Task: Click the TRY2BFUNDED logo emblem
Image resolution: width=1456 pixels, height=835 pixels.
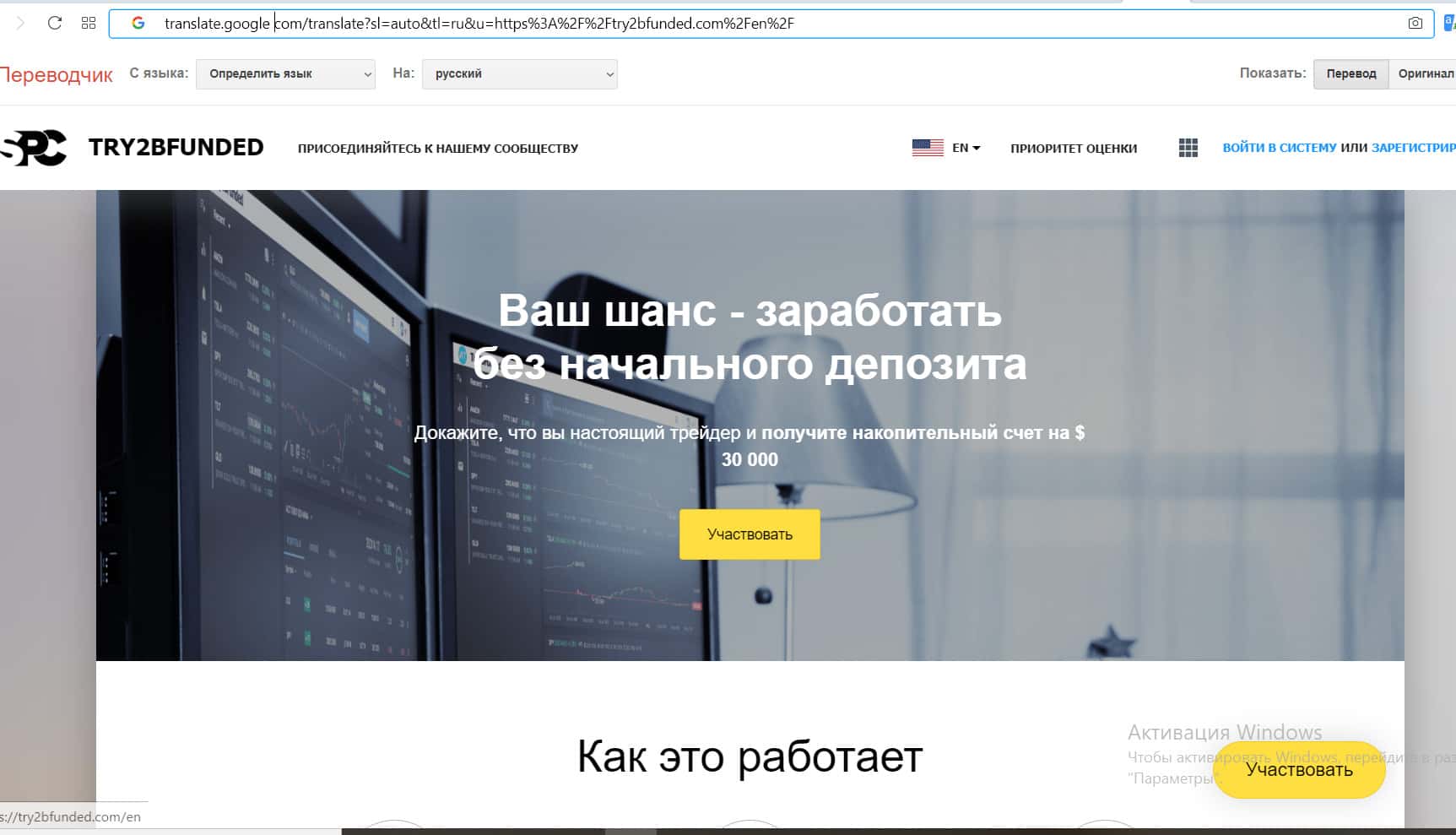Action: point(34,148)
